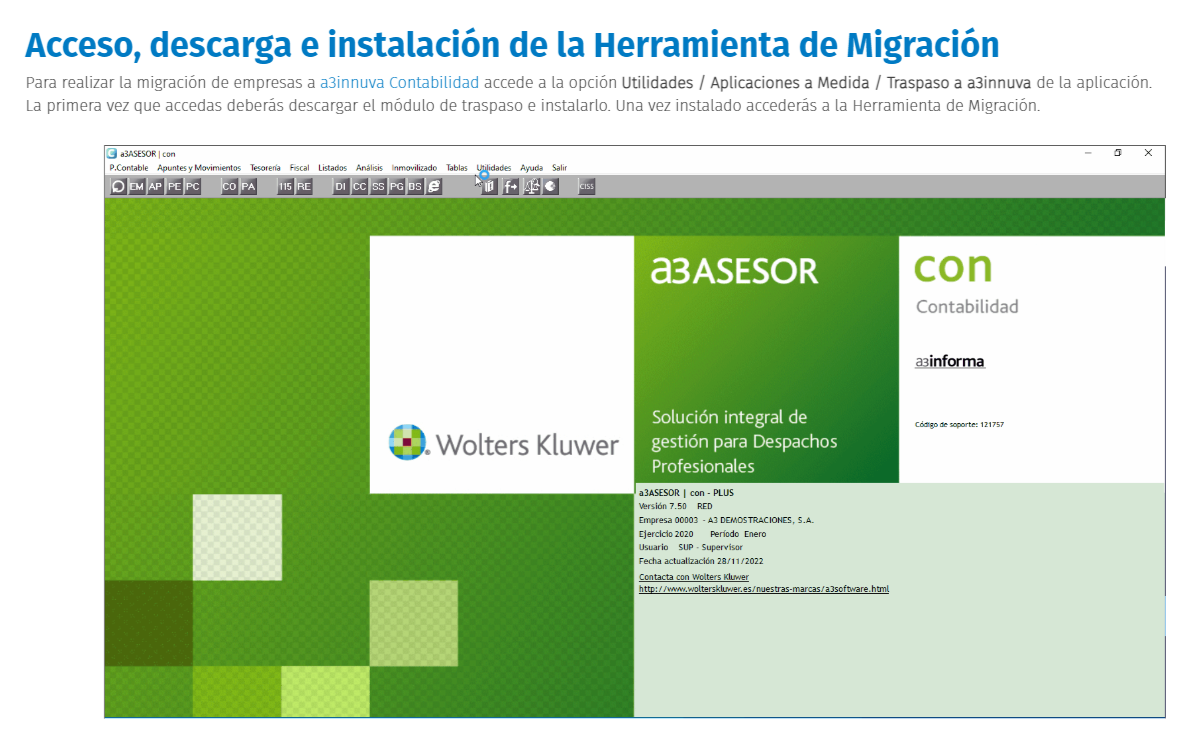
Task: Minimize the a3ASESOR window
Action: 1088,153
